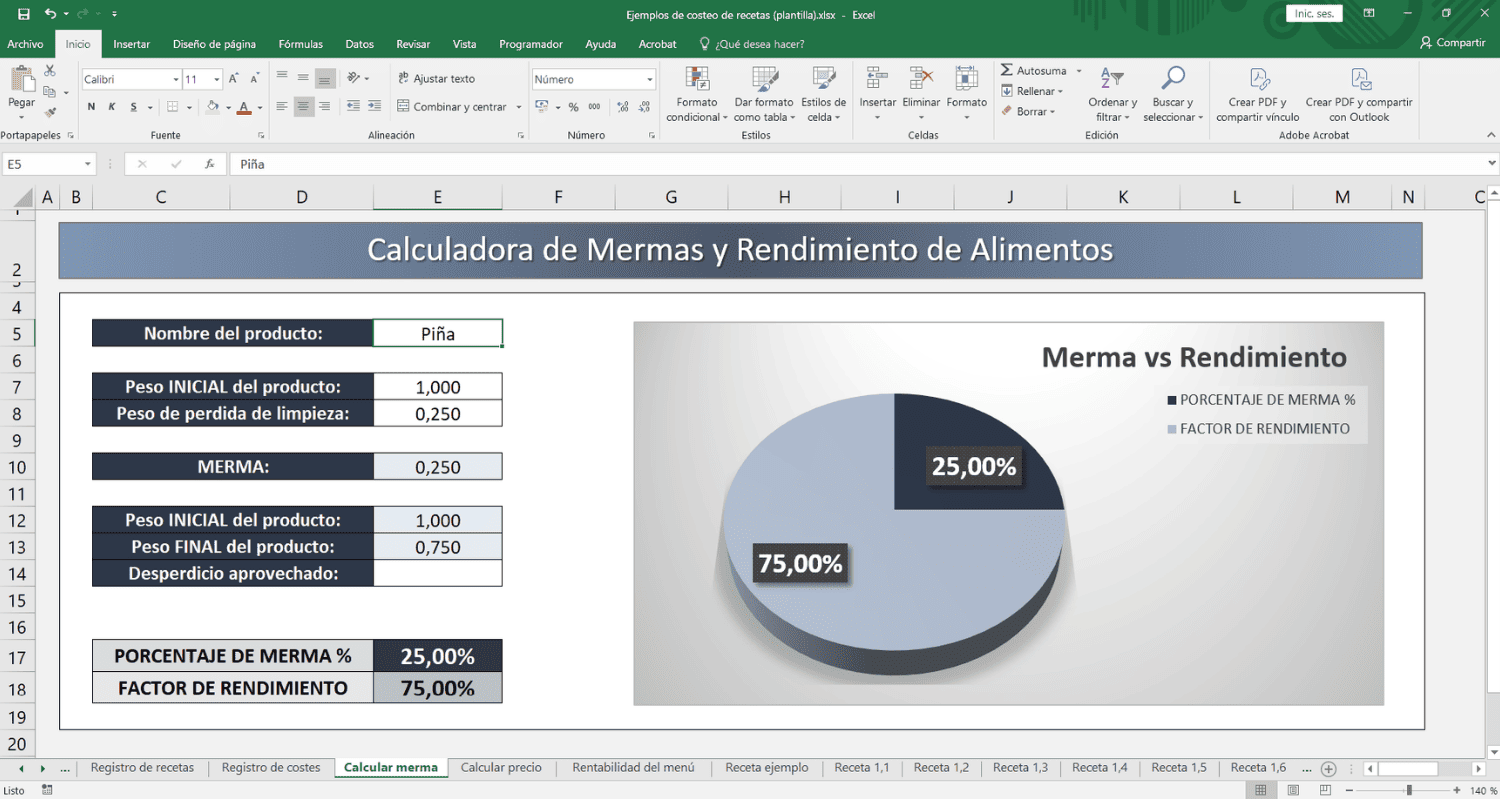Toggle bottom vertical alignment

325,78
